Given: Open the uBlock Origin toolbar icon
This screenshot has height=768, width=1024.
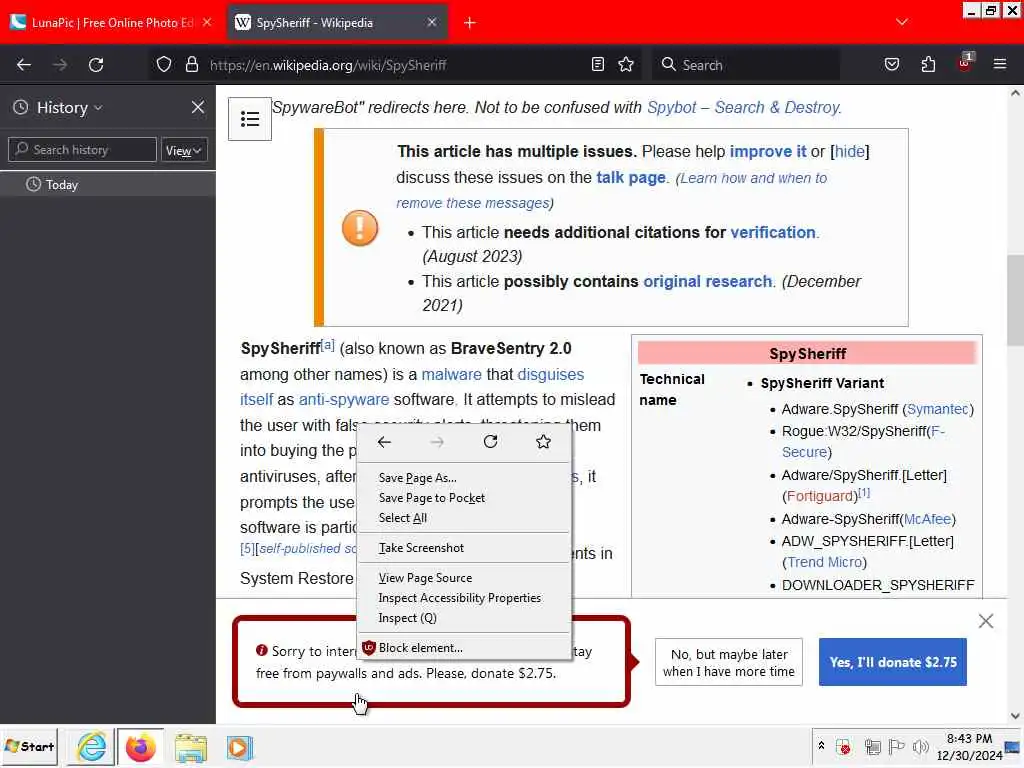Looking at the screenshot, I should (x=965, y=63).
